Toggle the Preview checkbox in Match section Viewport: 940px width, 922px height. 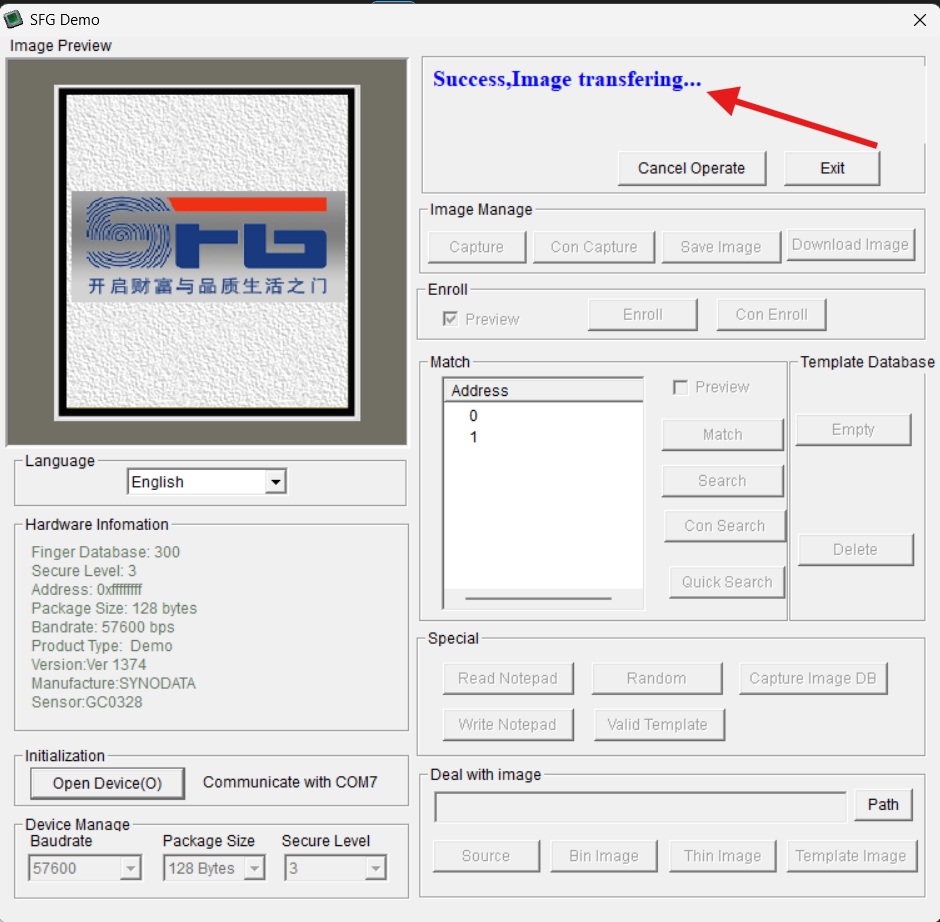(680, 387)
